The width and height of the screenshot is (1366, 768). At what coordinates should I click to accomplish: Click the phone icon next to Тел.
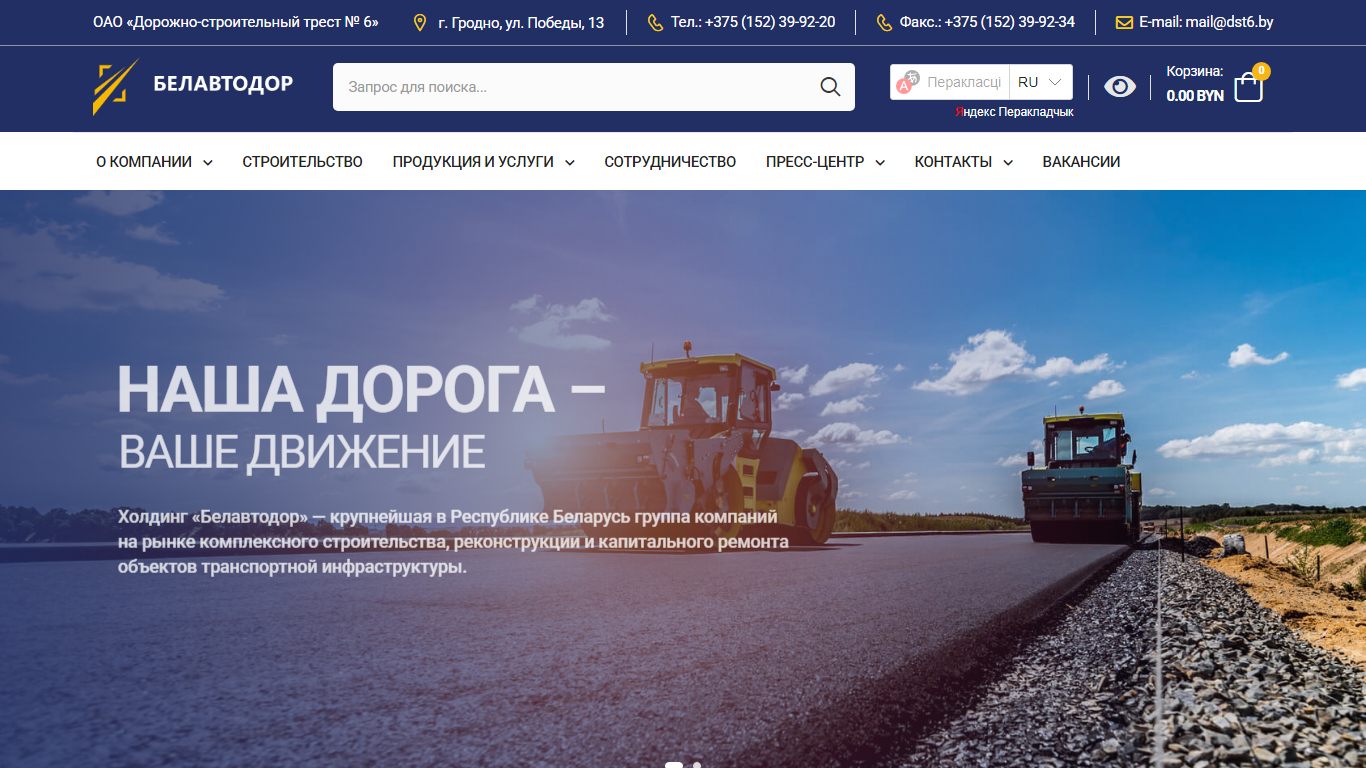(x=655, y=22)
